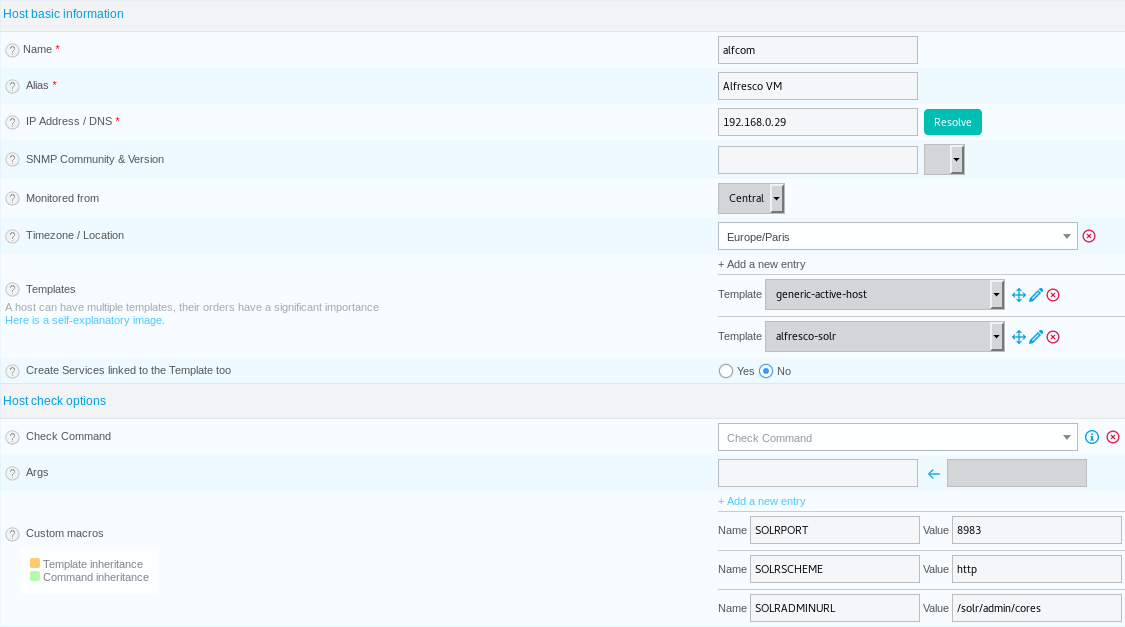
Task: Click the IP Address / DNS input field
Action: (x=817, y=122)
